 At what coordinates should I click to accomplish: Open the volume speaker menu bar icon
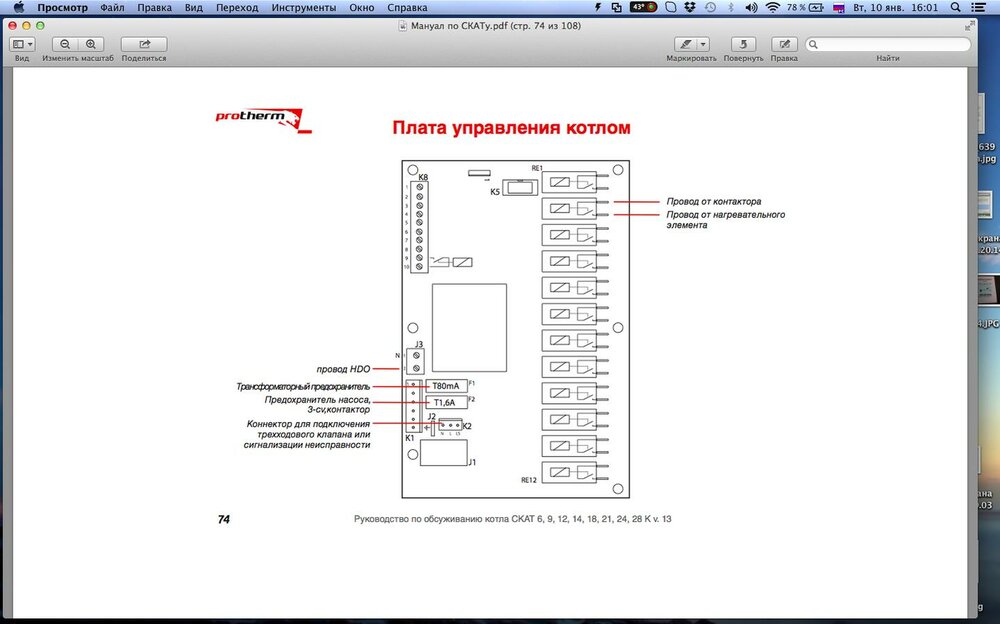751,8
